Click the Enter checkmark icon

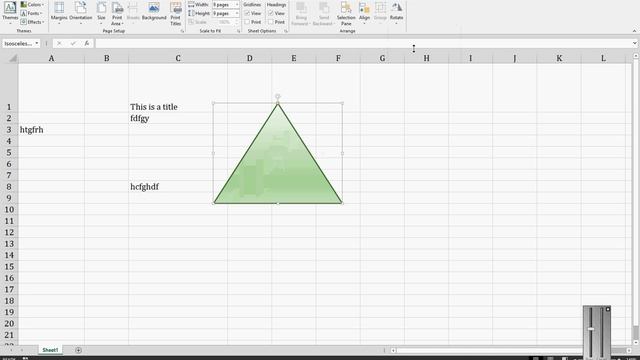tap(73, 43)
